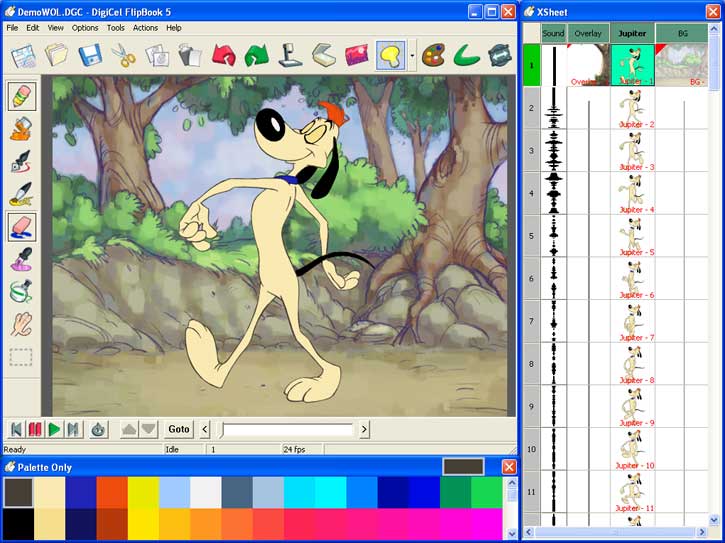The width and height of the screenshot is (725, 543).
Task: Click the open folder icon
Action: pyautogui.click(x=56, y=56)
